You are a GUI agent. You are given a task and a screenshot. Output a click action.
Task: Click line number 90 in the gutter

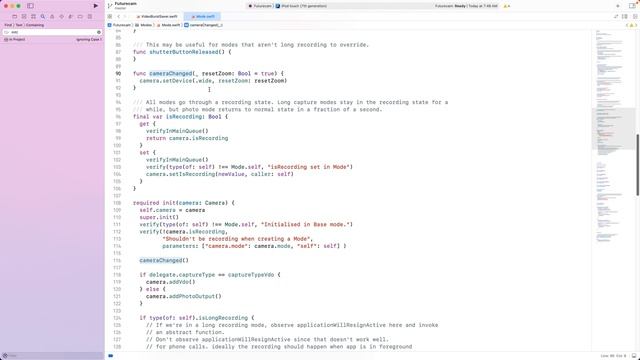coord(118,74)
